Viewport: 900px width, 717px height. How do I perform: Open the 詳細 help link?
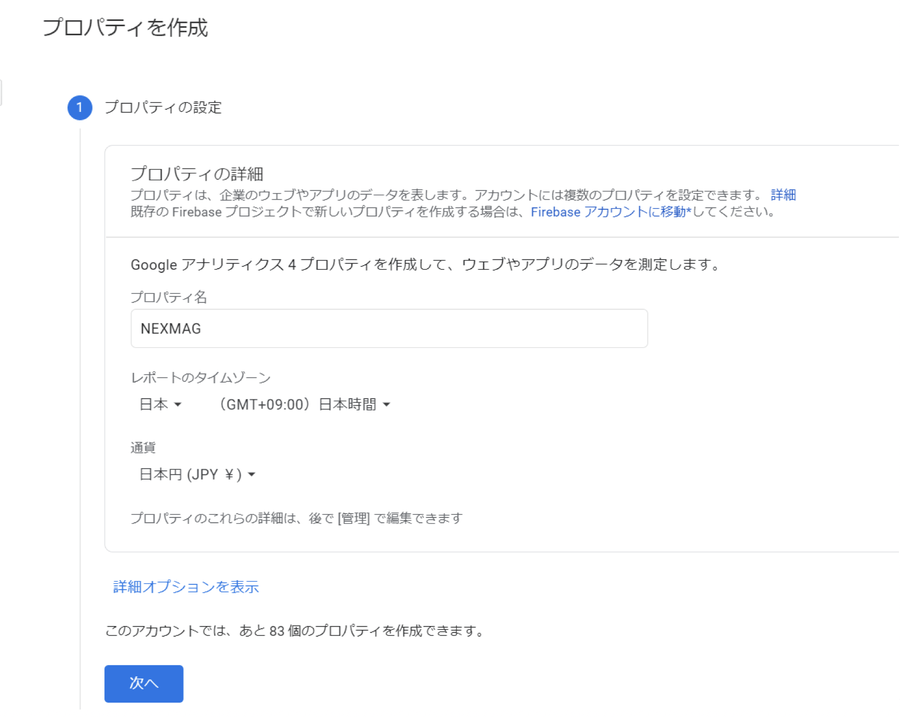pos(783,195)
